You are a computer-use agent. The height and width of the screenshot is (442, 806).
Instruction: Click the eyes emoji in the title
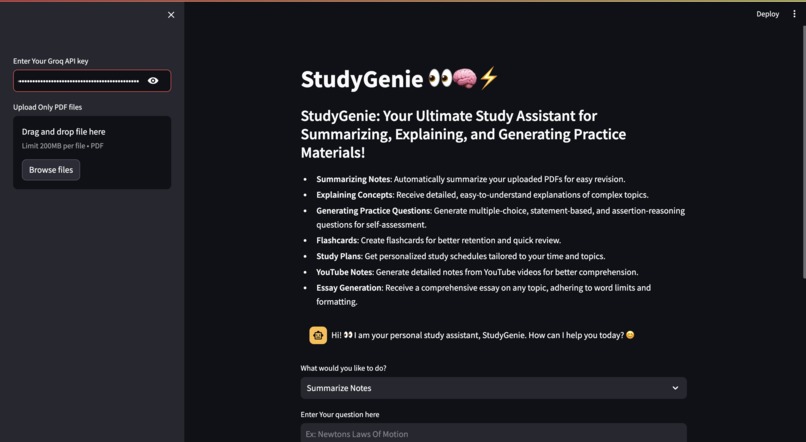pyautogui.click(x=440, y=78)
